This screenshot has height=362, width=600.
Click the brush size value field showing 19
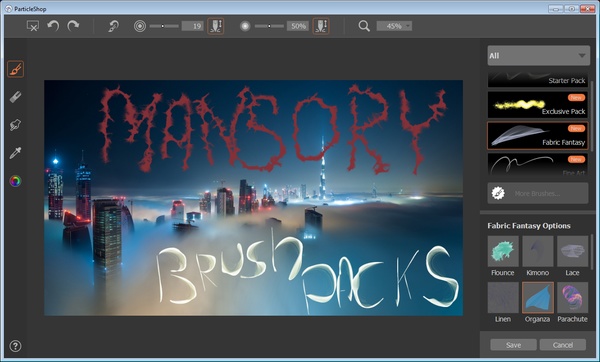coord(192,26)
